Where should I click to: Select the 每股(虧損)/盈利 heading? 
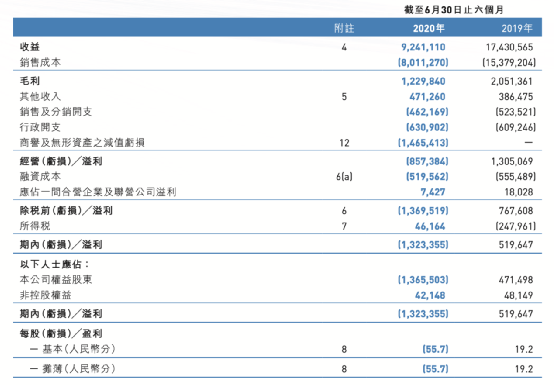click(61, 333)
